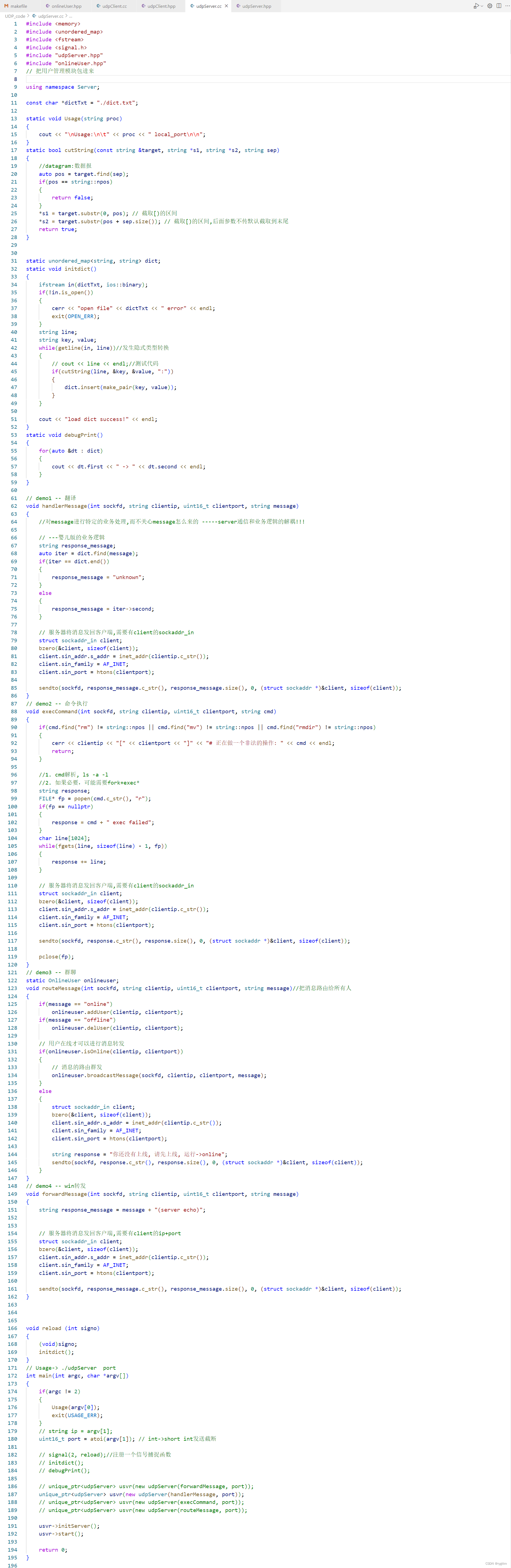This screenshot has height=1568, width=511.
Task: Click the 'pclose(fp);' line
Action: [x=57, y=957]
